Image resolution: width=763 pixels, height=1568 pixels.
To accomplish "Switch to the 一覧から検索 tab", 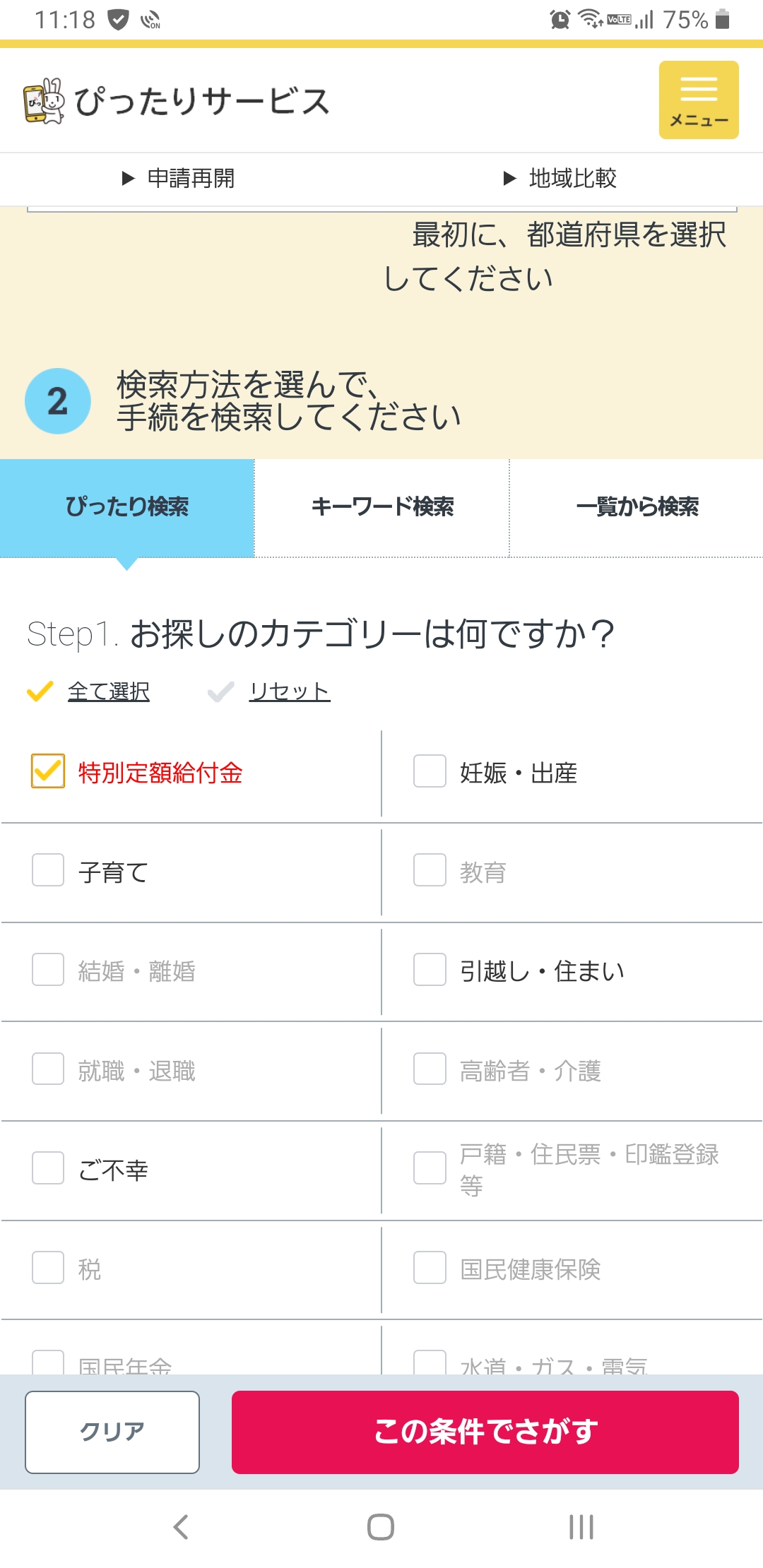I will pyautogui.click(x=637, y=507).
